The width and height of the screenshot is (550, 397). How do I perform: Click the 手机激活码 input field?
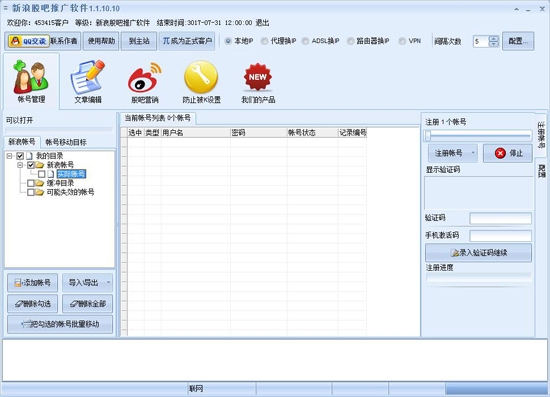tap(501, 235)
